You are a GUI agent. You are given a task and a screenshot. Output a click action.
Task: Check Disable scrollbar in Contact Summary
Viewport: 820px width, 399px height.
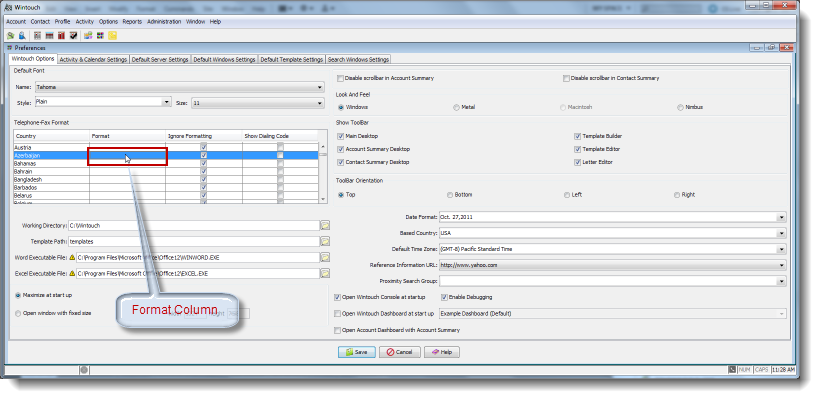pos(566,78)
